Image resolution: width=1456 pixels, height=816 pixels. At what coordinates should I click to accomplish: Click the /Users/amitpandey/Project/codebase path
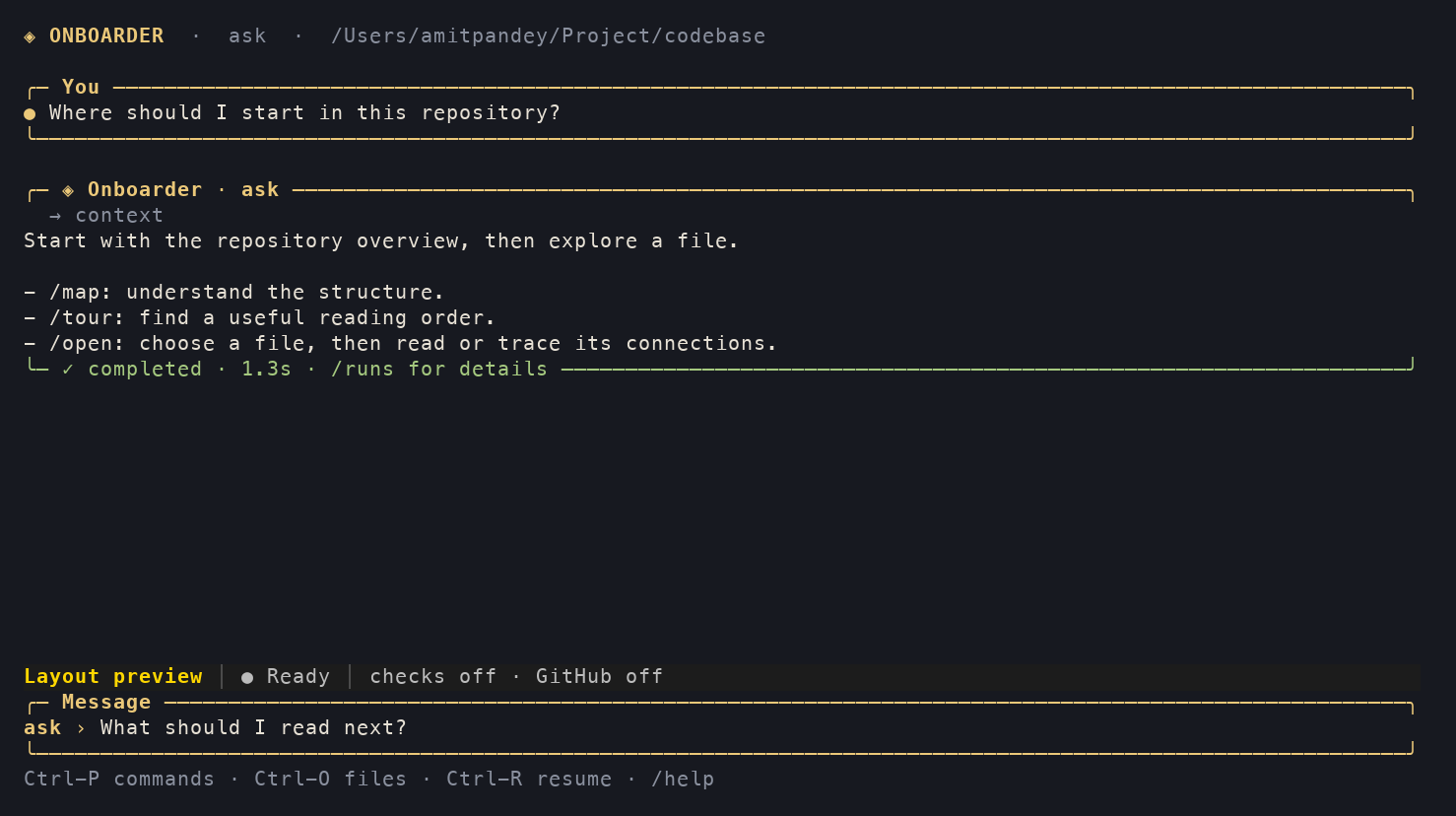pyautogui.click(x=548, y=35)
